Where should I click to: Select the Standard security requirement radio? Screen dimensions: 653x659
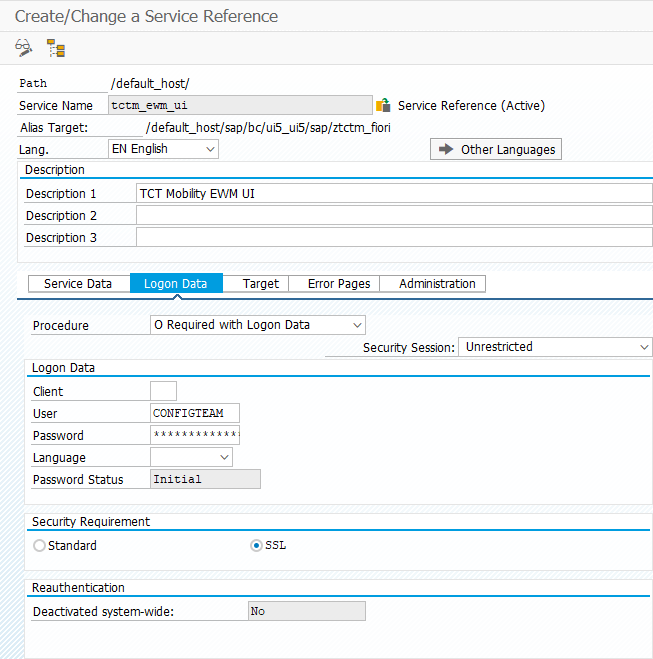pyautogui.click(x=40, y=546)
